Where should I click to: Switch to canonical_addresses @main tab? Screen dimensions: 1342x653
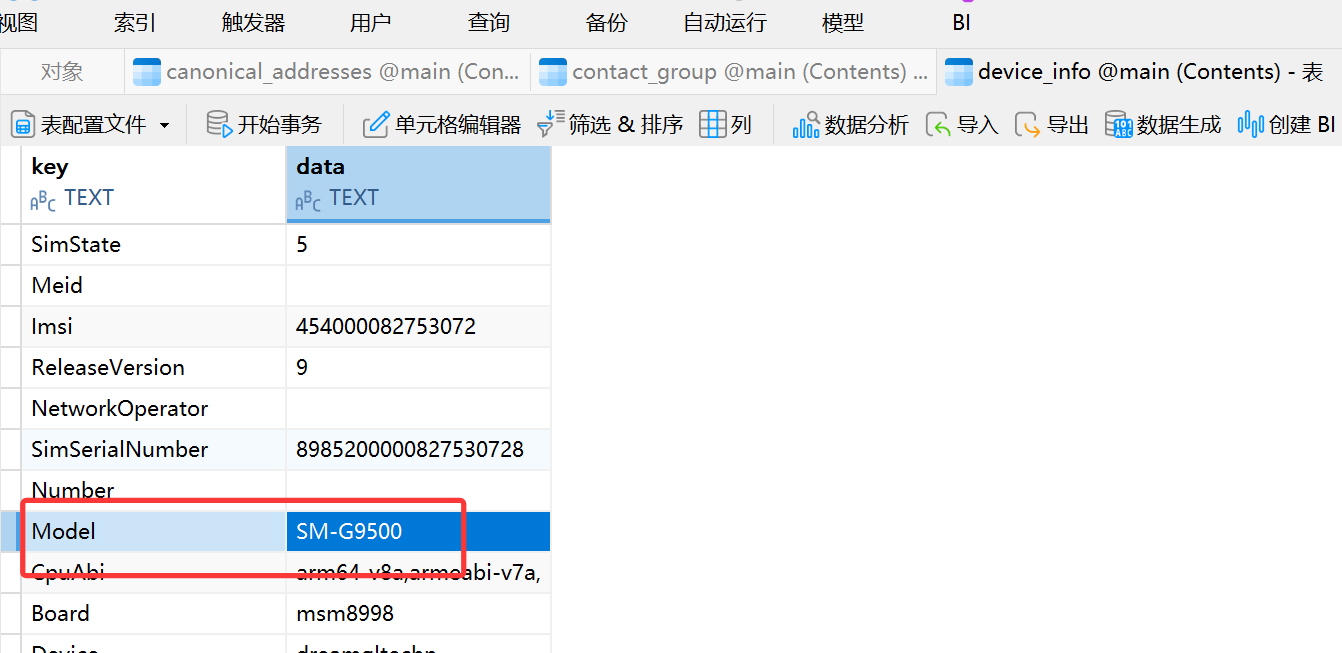click(x=327, y=72)
